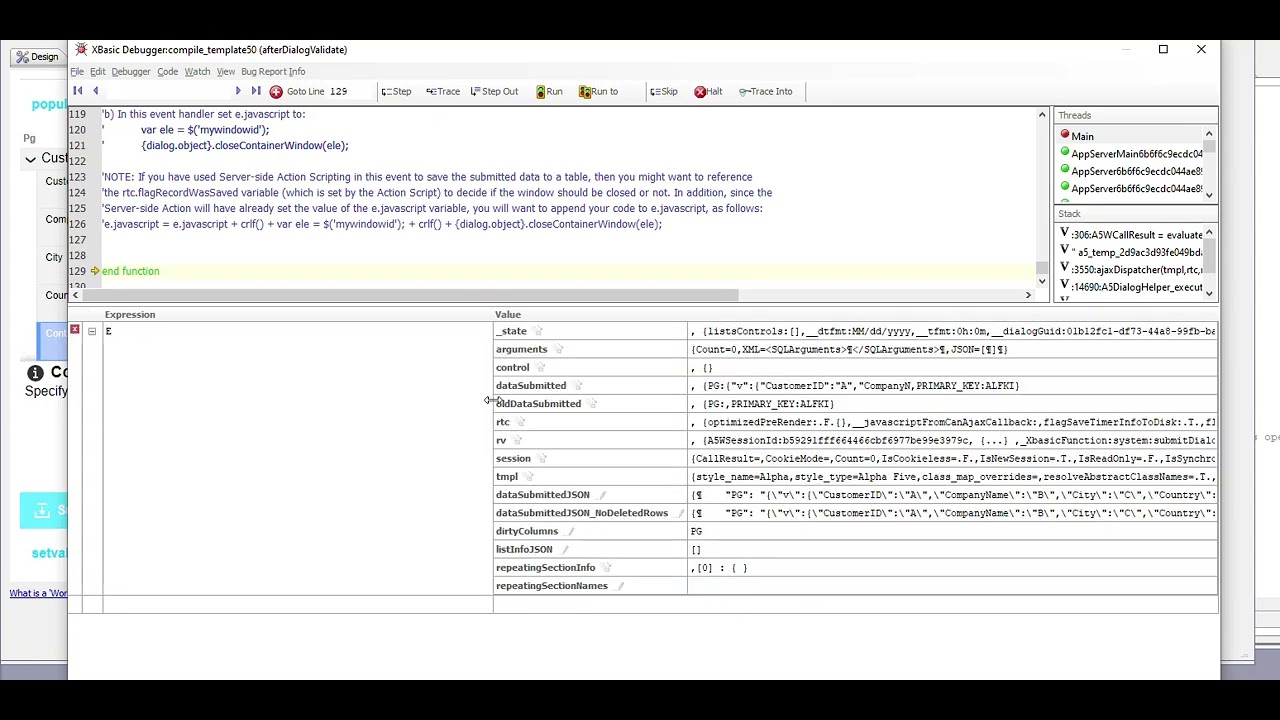This screenshot has height=720, width=1280.
Task: Click the Run traffic-light button
Action: pyautogui.click(x=548, y=91)
